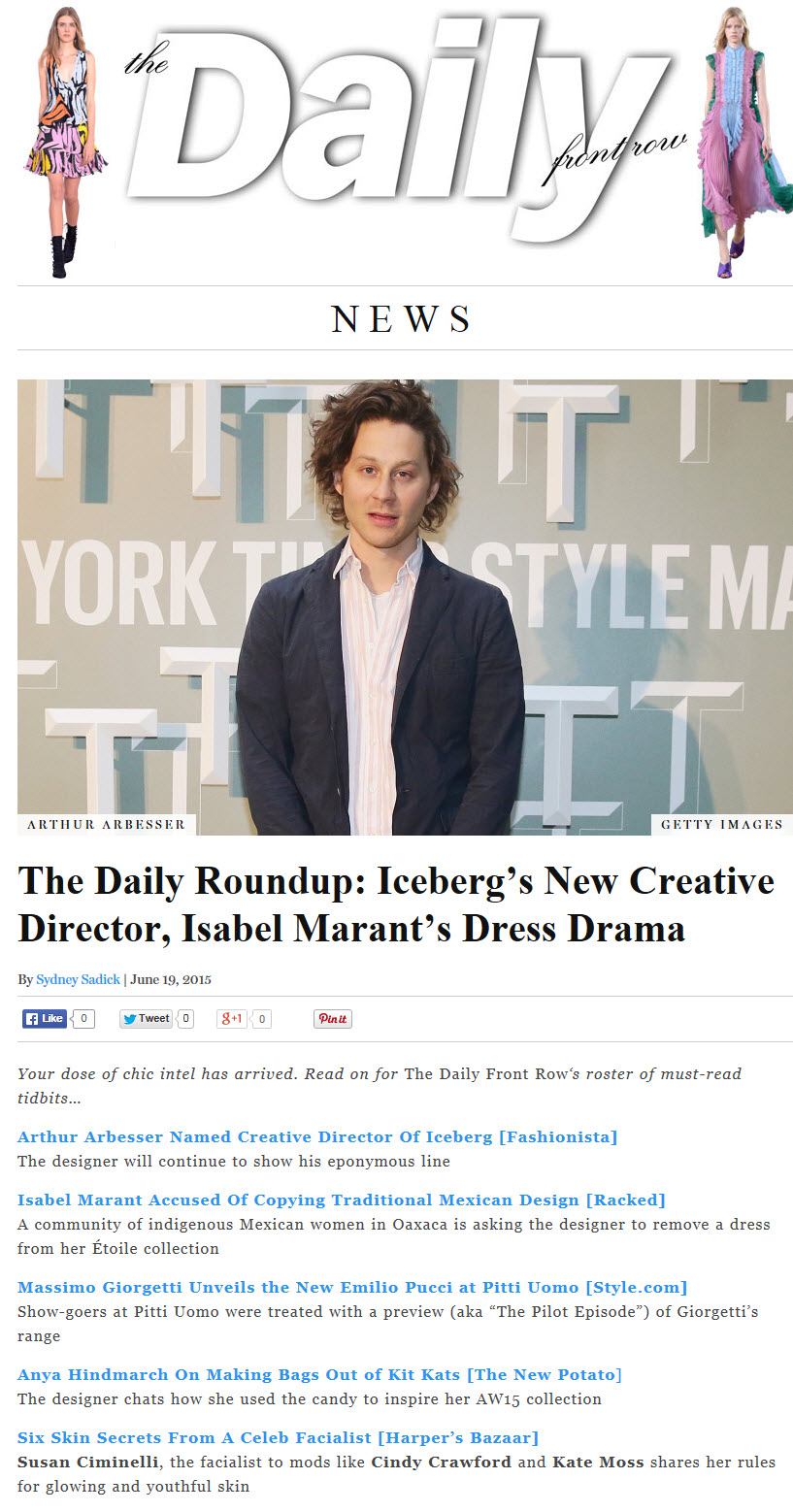
Task: Click the Pinterest Pin it button
Action: click(x=332, y=1019)
